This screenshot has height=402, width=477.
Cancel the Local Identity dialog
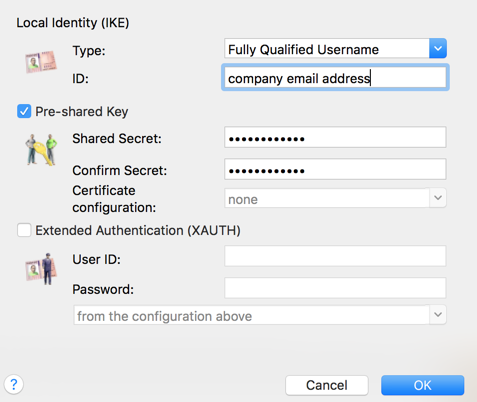327,385
